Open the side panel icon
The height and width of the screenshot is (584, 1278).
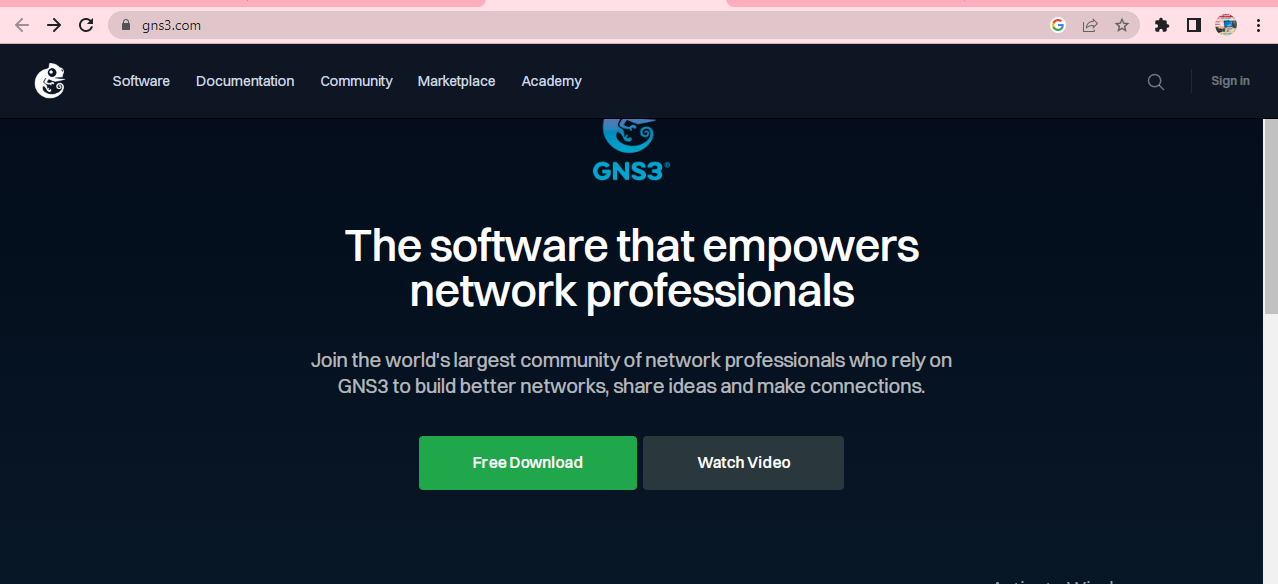[1192, 25]
